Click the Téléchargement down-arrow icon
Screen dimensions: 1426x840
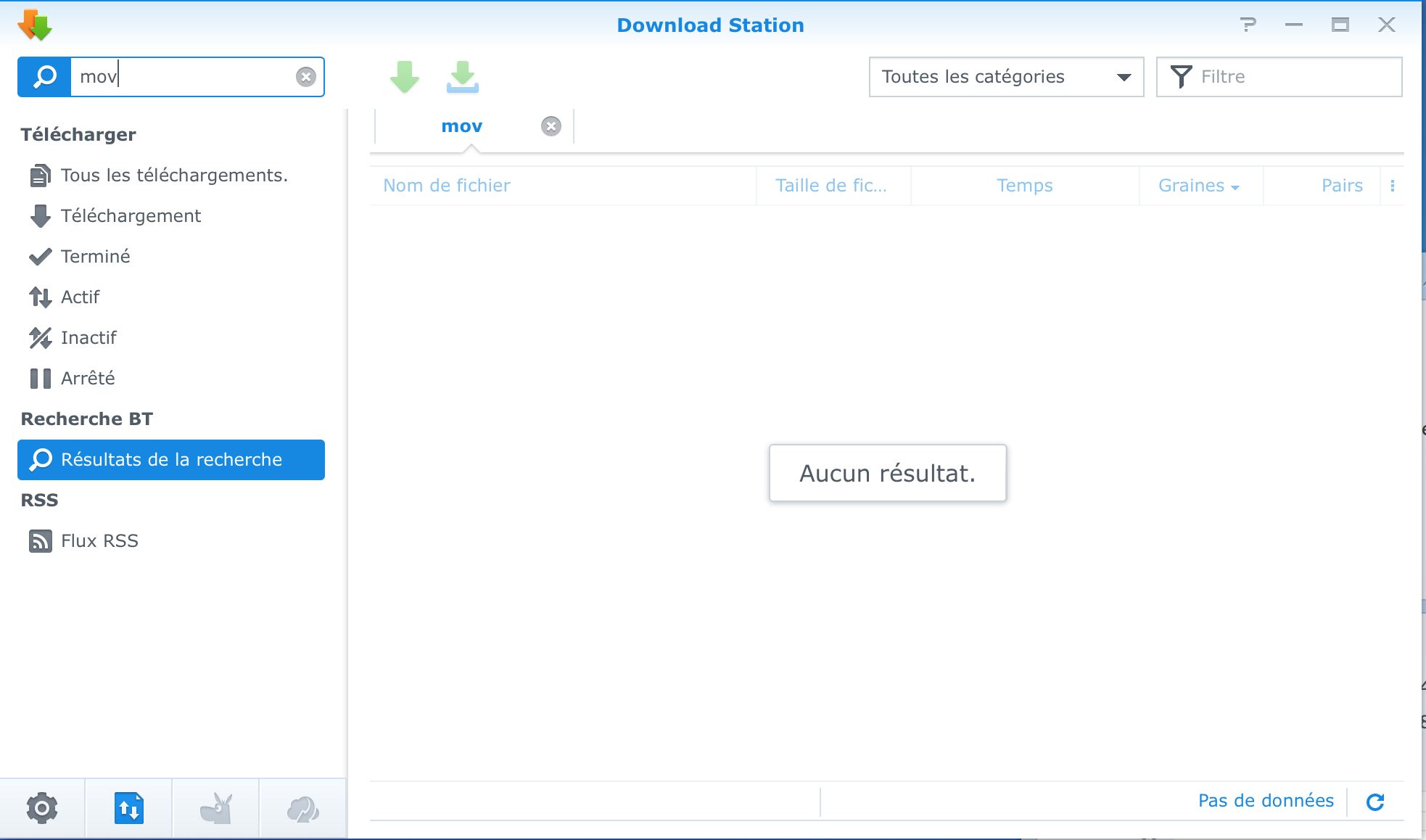(41, 216)
